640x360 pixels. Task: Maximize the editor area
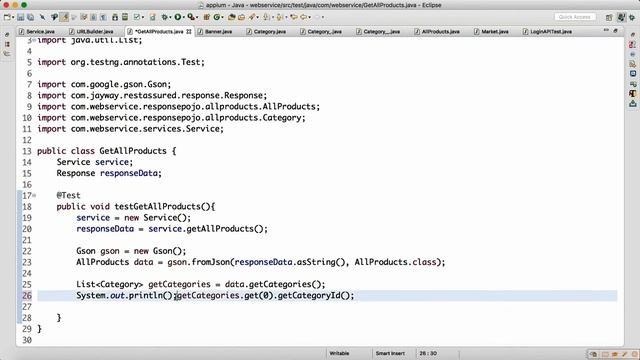coord(616,31)
